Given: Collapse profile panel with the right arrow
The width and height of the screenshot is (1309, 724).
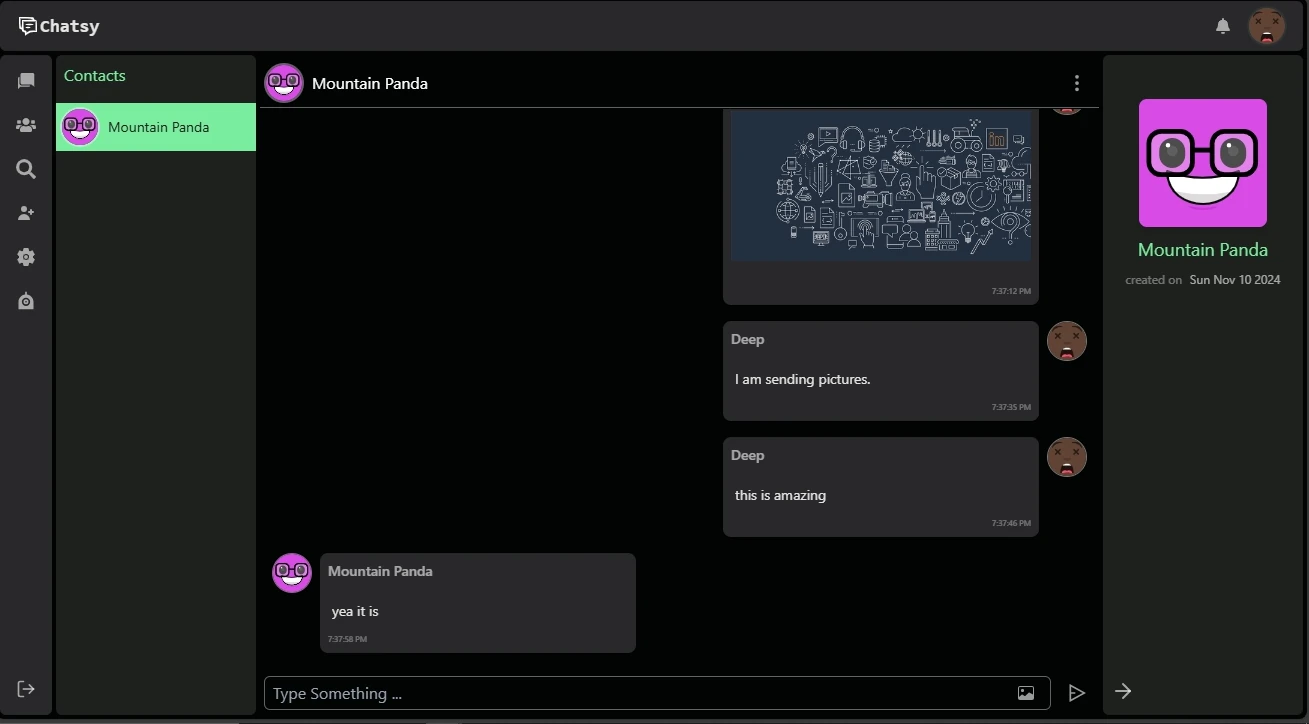Looking at the screenshot, I should pos(1123,691).
